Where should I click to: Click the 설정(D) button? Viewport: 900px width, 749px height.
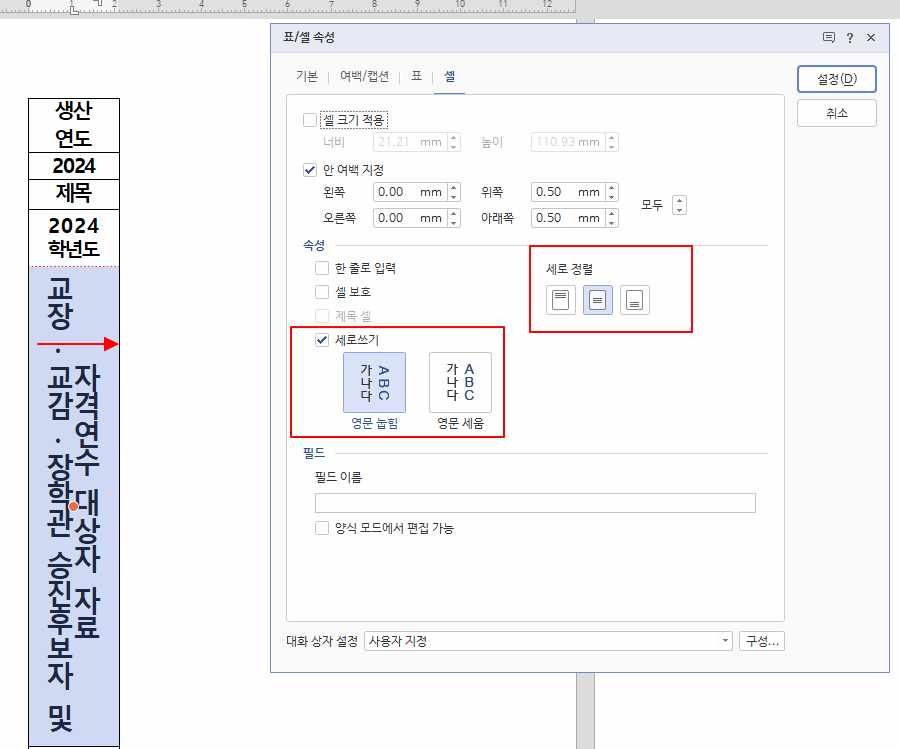836,79
